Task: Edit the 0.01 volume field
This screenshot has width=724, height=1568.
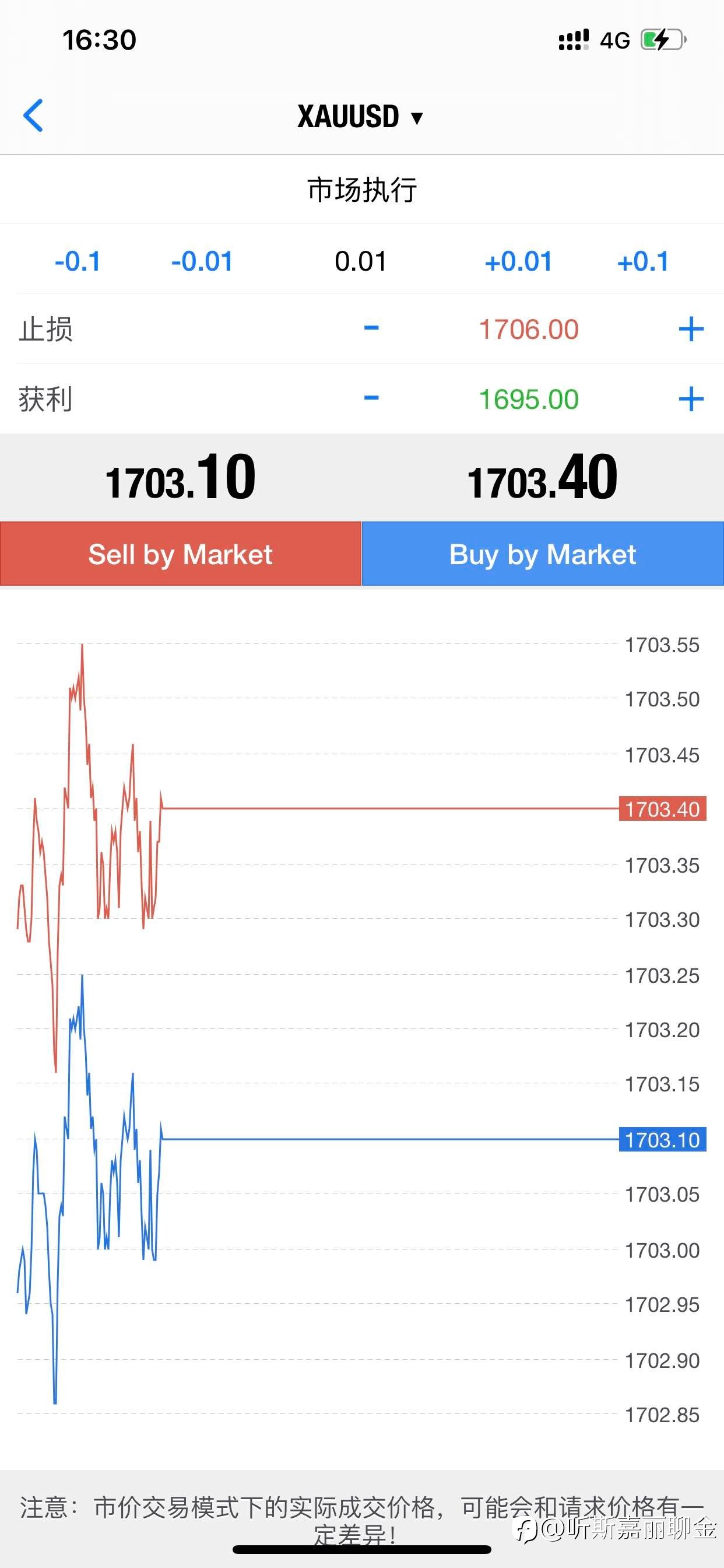Action: tap(361, 262)
